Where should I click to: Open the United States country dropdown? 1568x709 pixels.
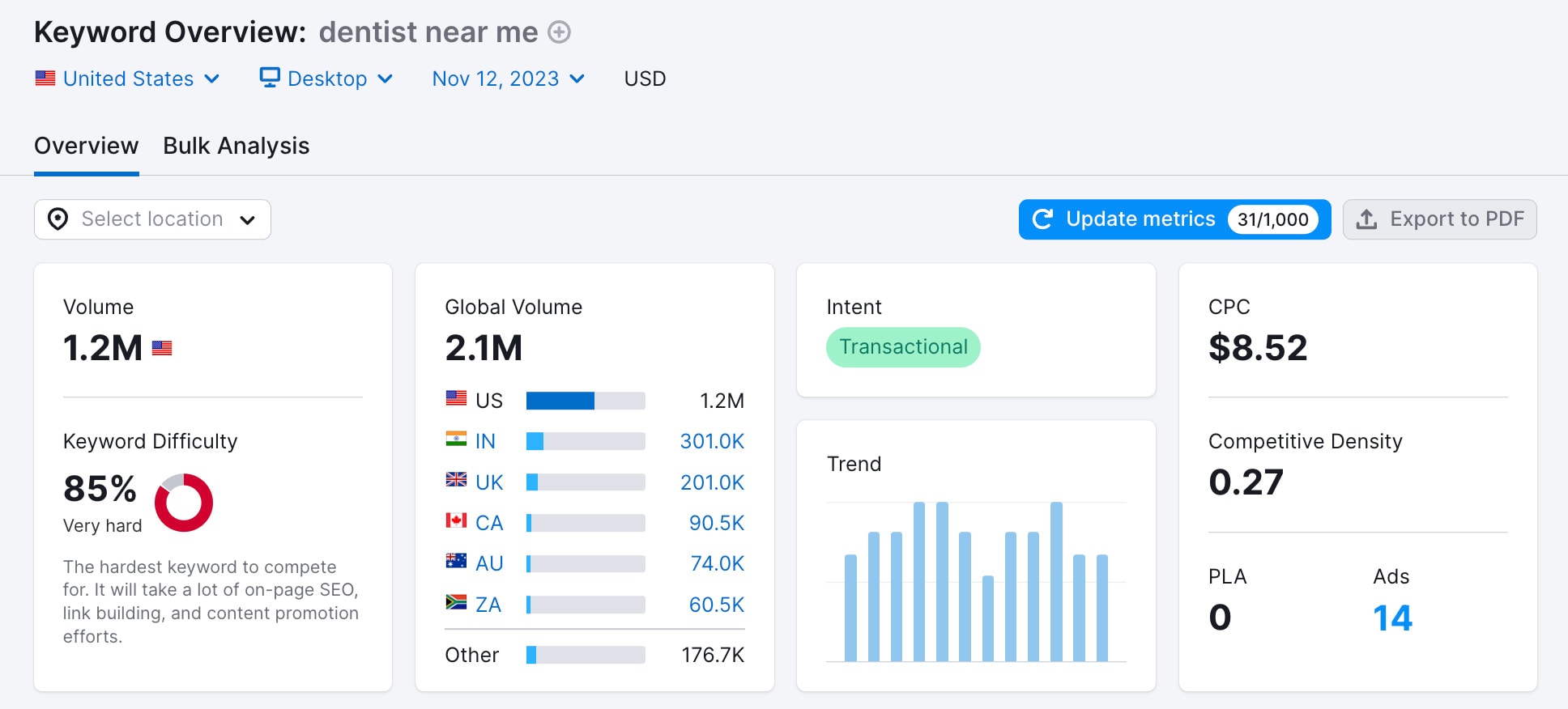click(128, 79)
